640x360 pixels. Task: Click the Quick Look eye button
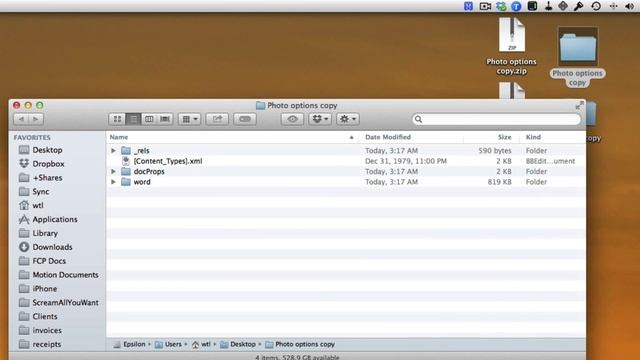(292, 119)
